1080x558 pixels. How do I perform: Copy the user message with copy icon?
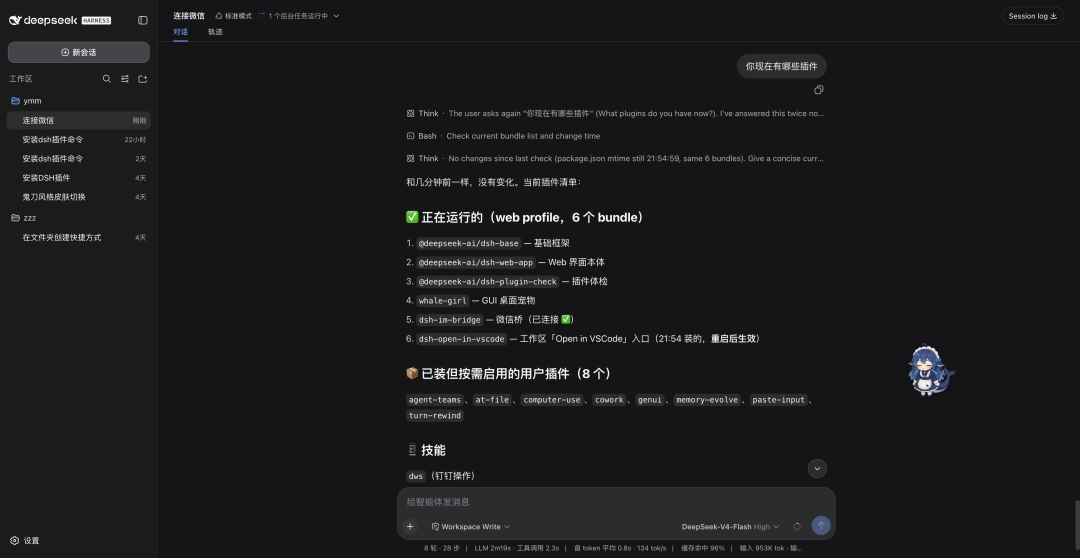click(x=818, y=90)
